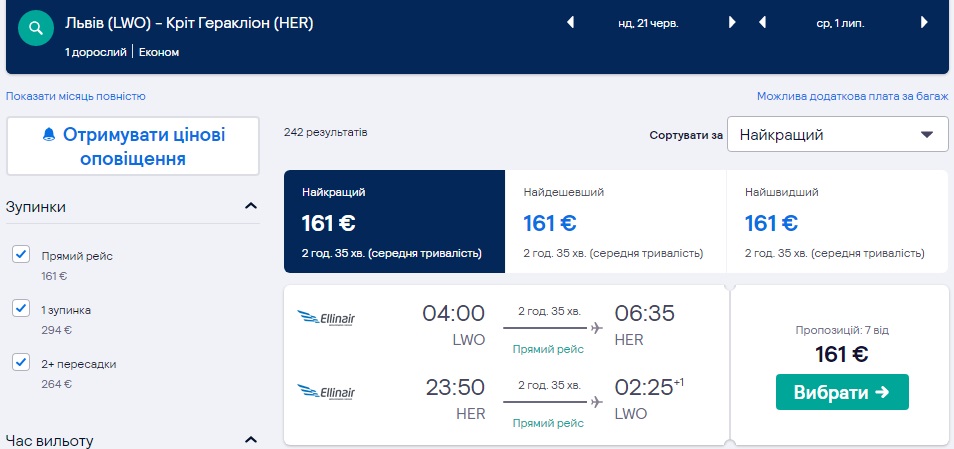Collapse the Зупинки filter section
954x449 pixels.
[x=250, y=207]
